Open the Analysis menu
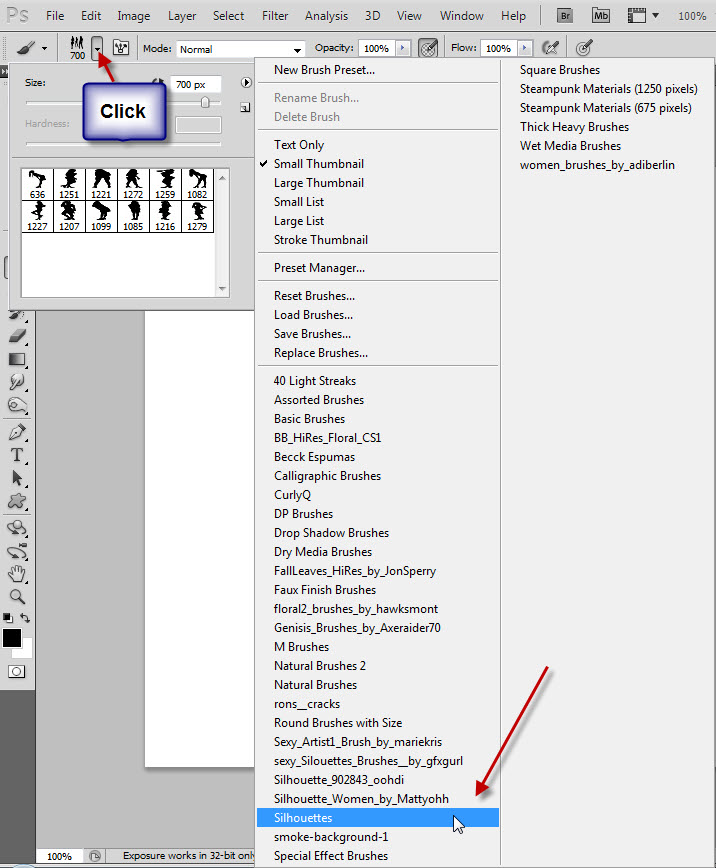The image size is (716, 868). (326, 16)
